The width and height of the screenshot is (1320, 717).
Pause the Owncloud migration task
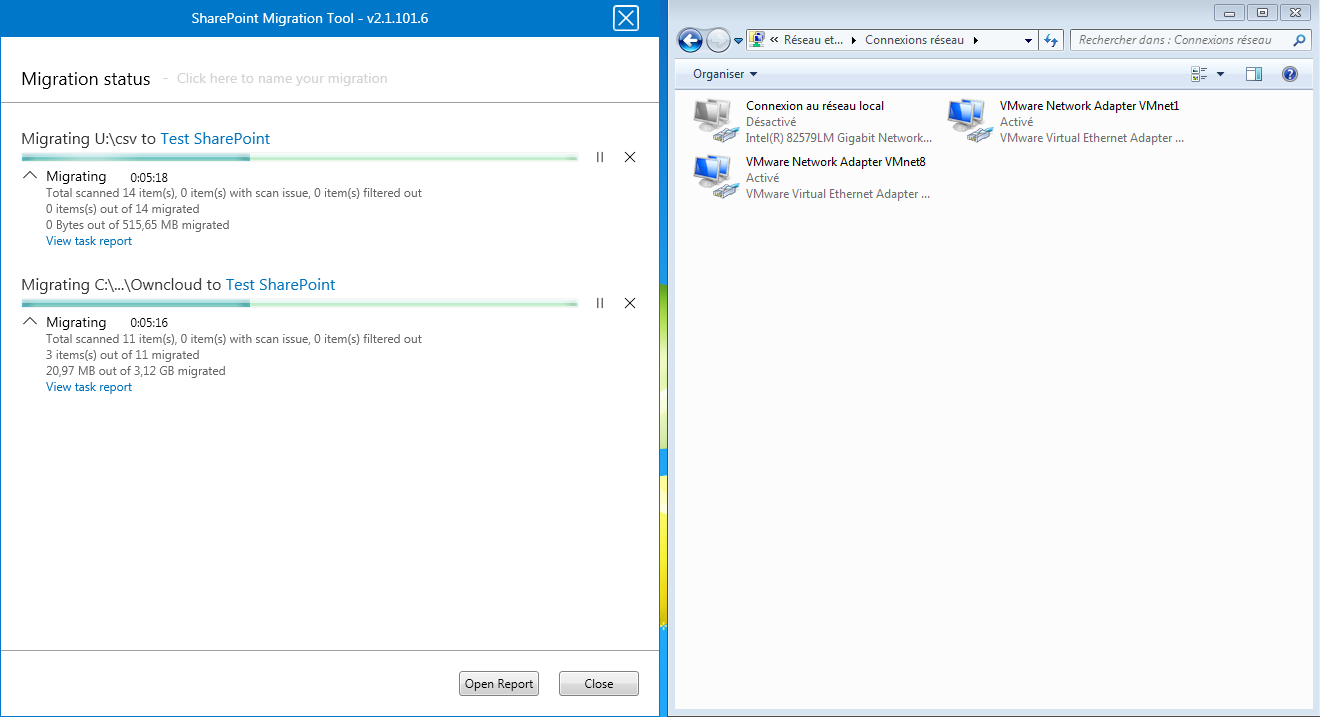(x=600, y=303)
